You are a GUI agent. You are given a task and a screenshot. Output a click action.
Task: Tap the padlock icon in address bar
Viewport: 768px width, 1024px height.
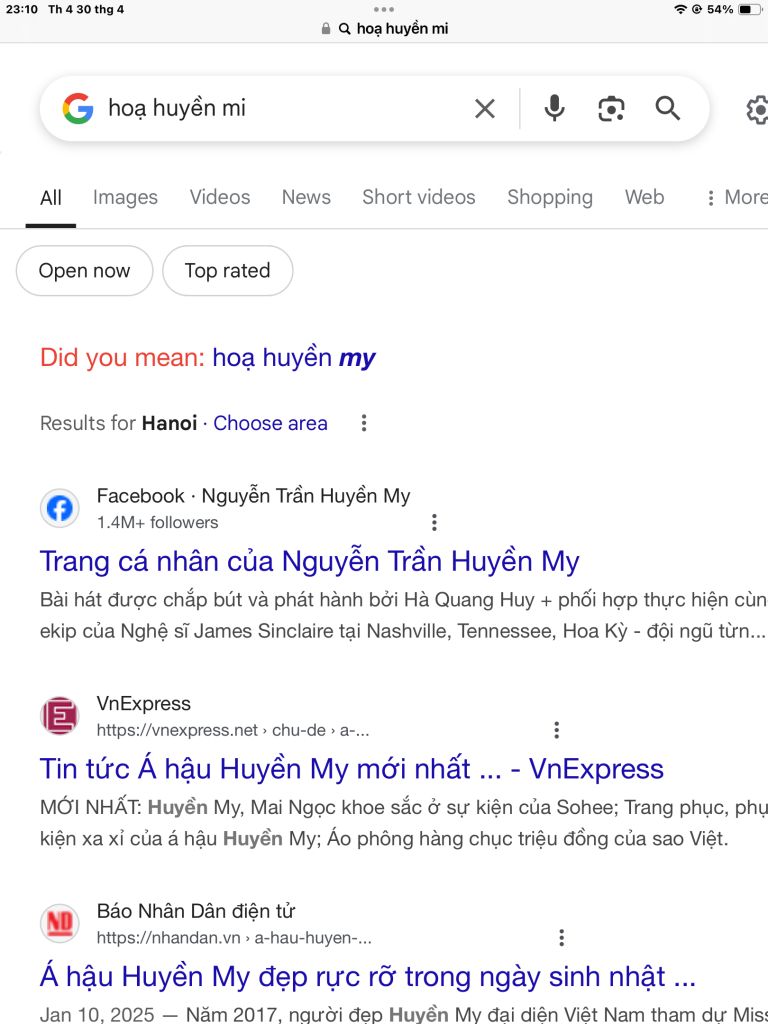tap(326, 29)
